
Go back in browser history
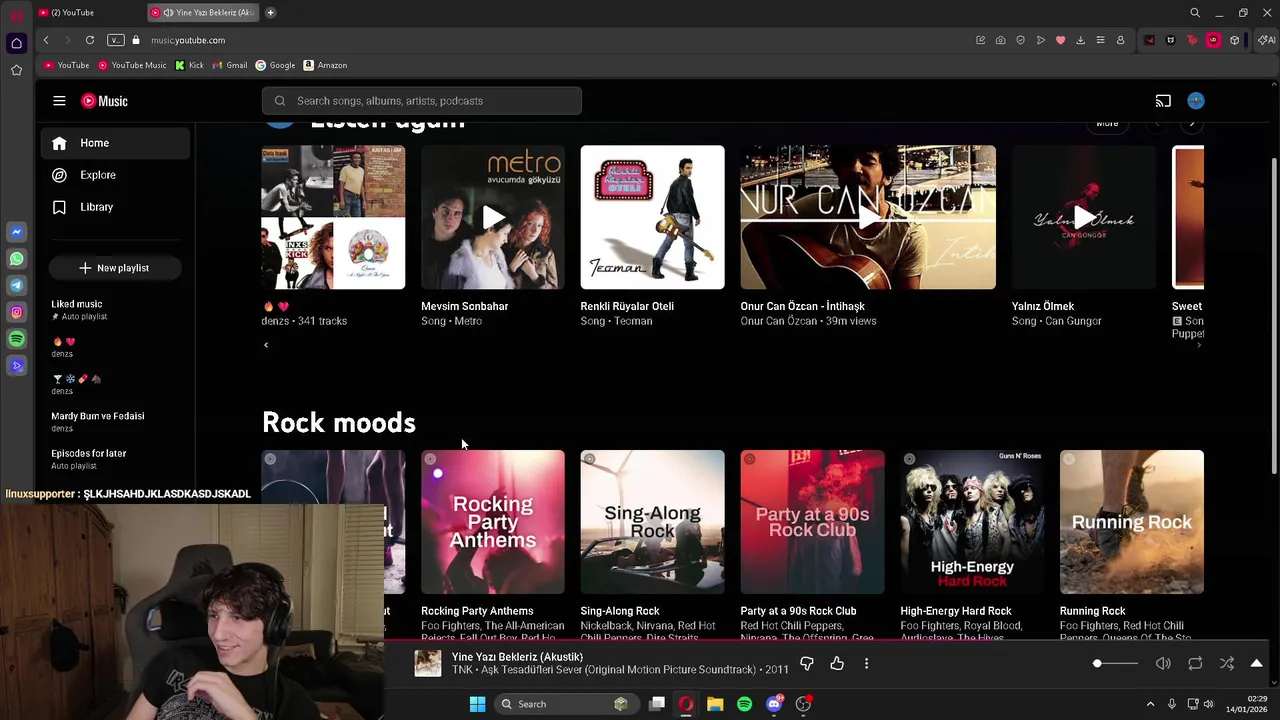46,40
